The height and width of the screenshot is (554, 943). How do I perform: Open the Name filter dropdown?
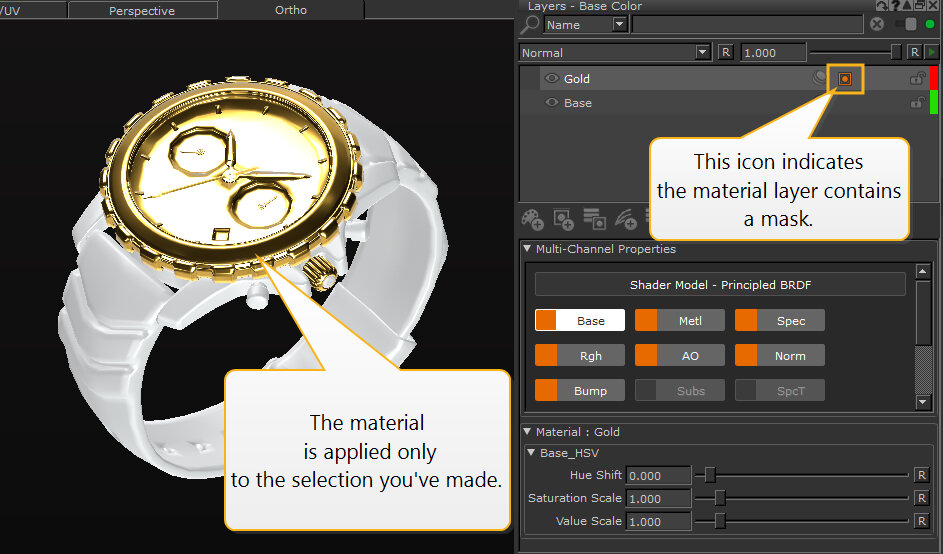pyautogui.click(x=619, y=25)
